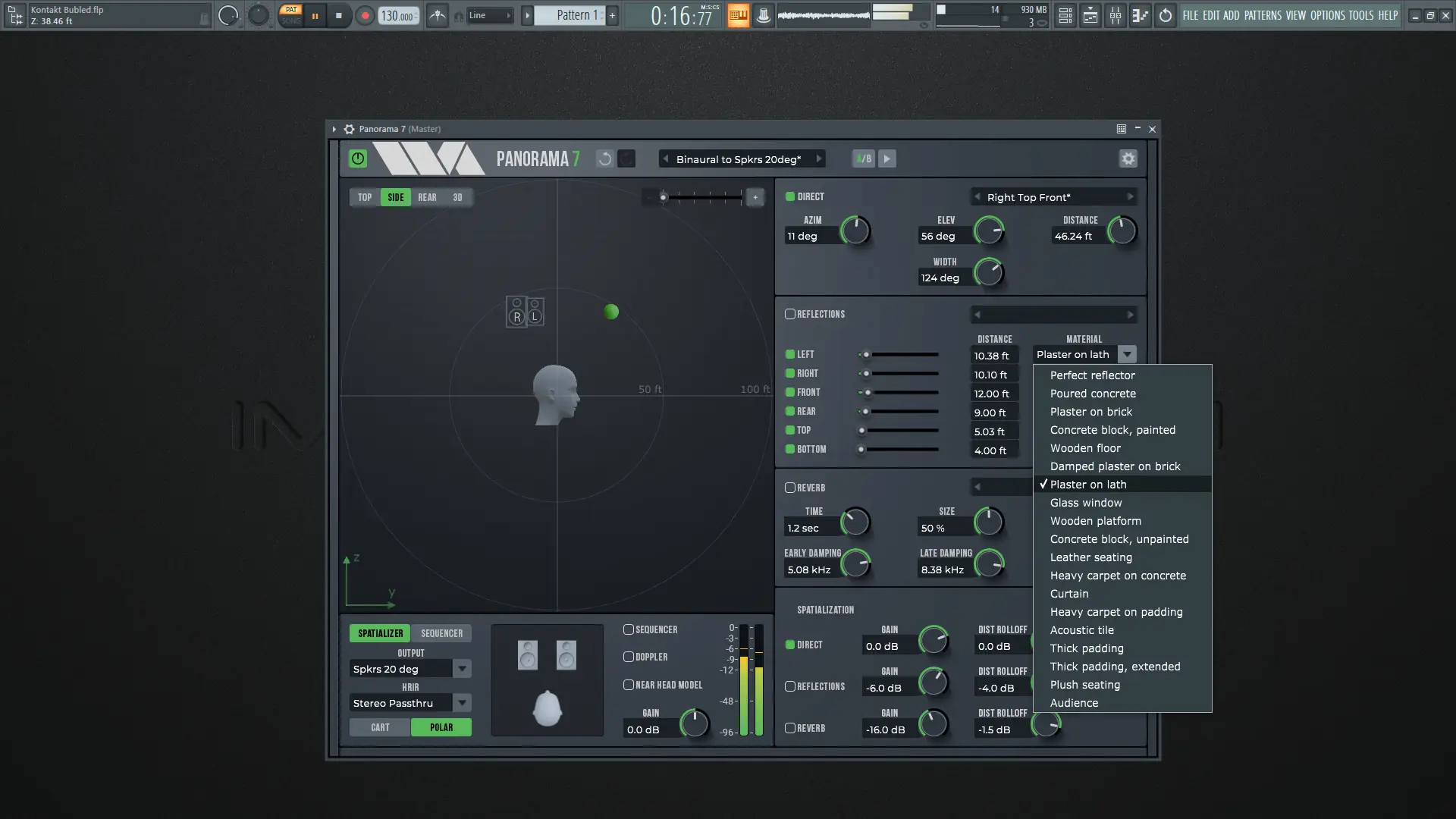Click the Panorama 7 power bypass icon
Image resolution: width=1456 pixels, height=819 pixels.
357,158
